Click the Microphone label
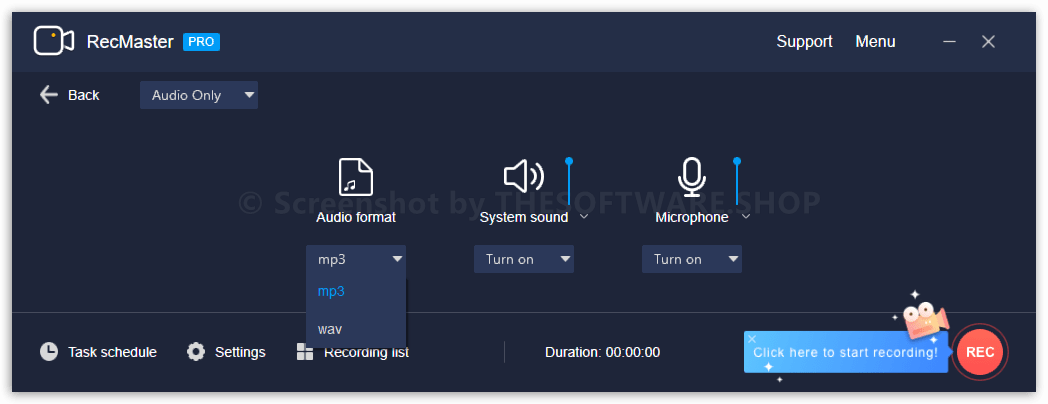 (x=692, y=217)
